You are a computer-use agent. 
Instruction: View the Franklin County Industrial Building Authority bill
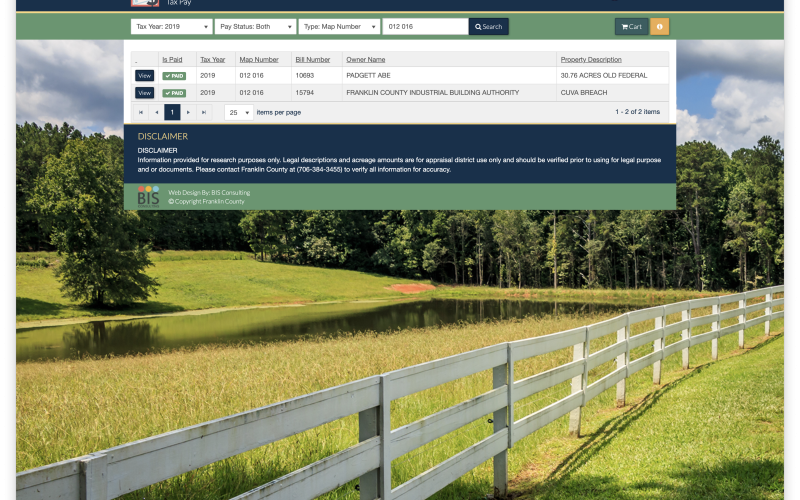(x=144, y=93)
